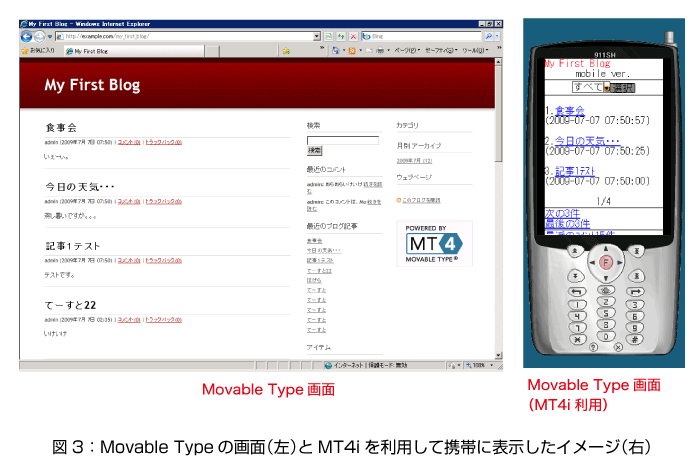Click the vertical scrollbar thumb in browser
This screenshot has width=700, height=464.
pyautogui.click(x=498, y=114)
